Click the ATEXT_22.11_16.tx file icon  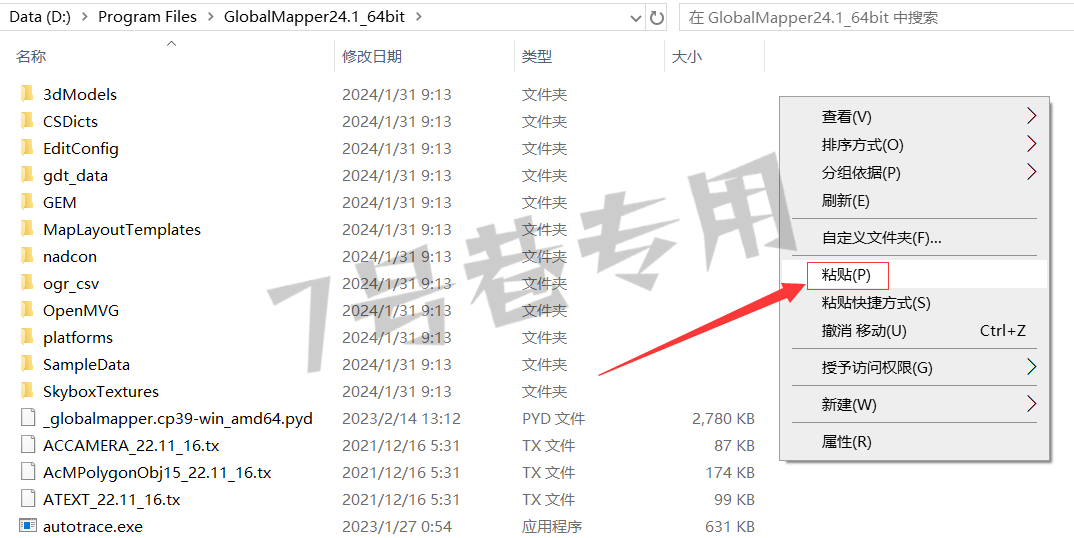coord(27,500)
